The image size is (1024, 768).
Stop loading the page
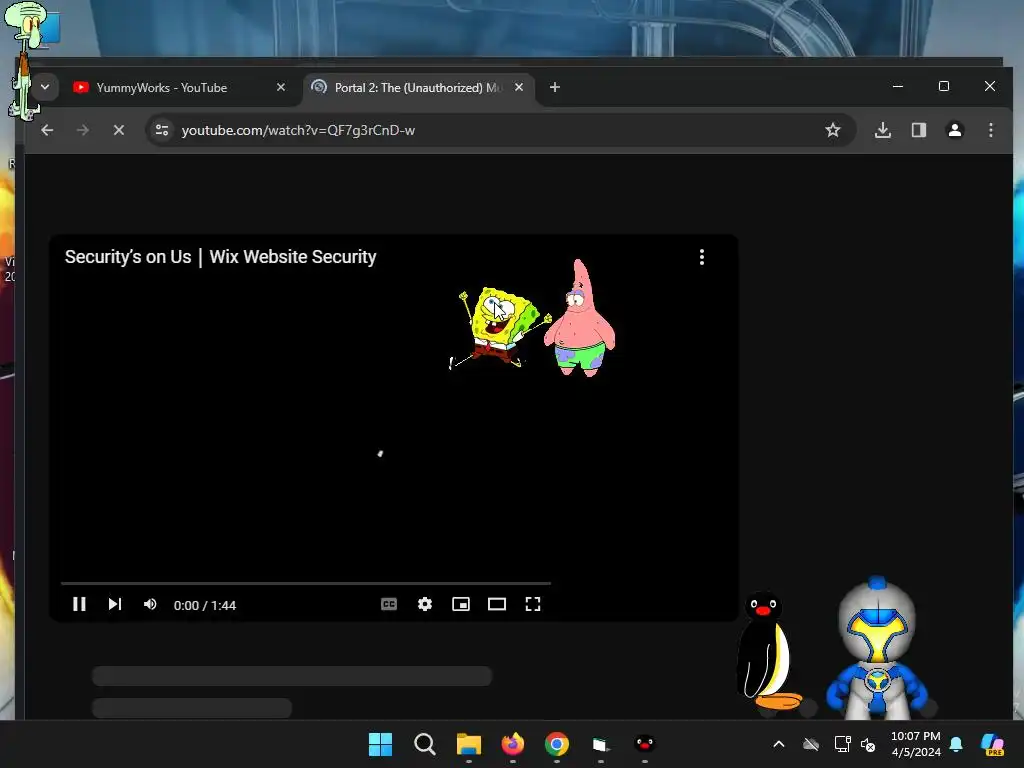pyautogui.click(x=119, y=130)
